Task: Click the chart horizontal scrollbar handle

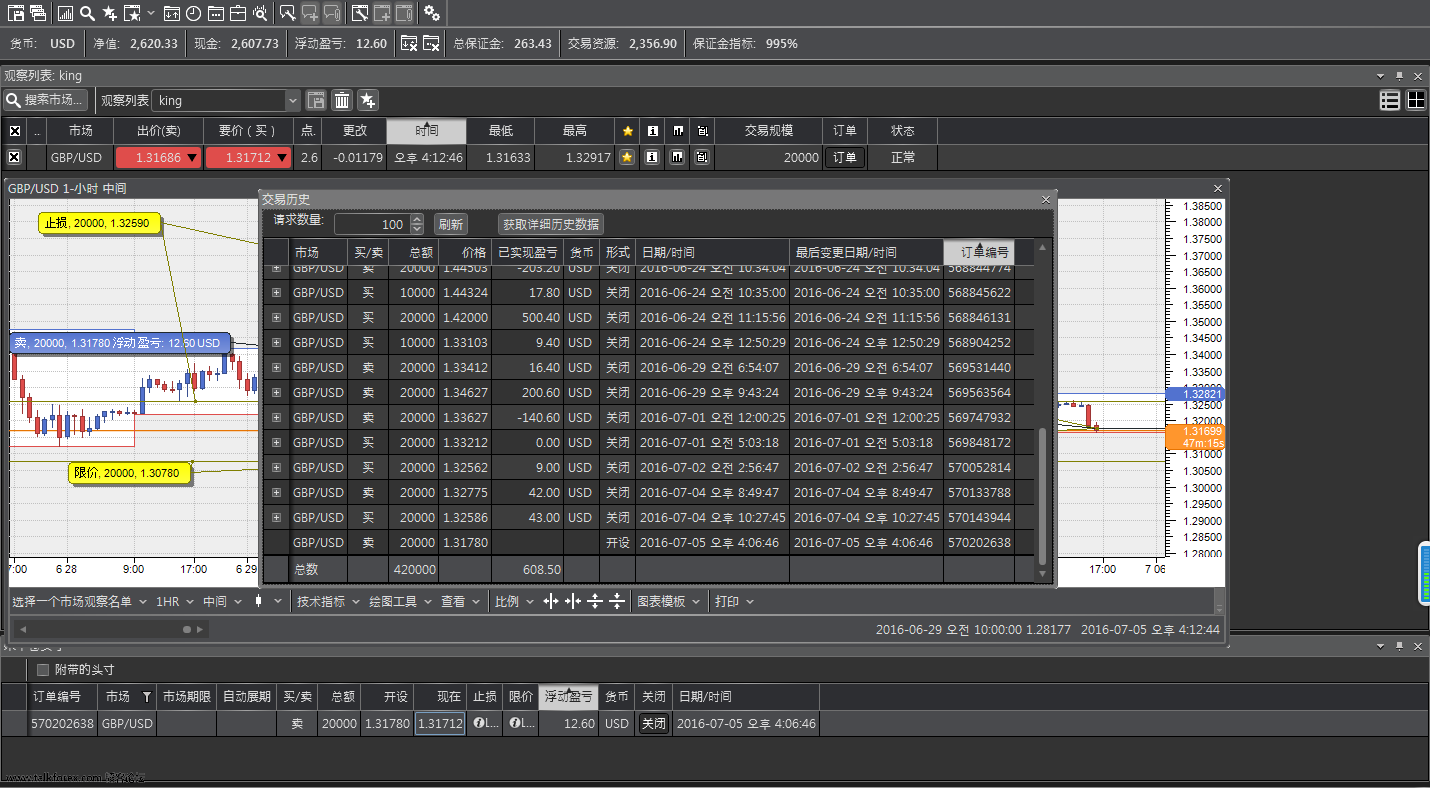Action: tap(187, 629)
